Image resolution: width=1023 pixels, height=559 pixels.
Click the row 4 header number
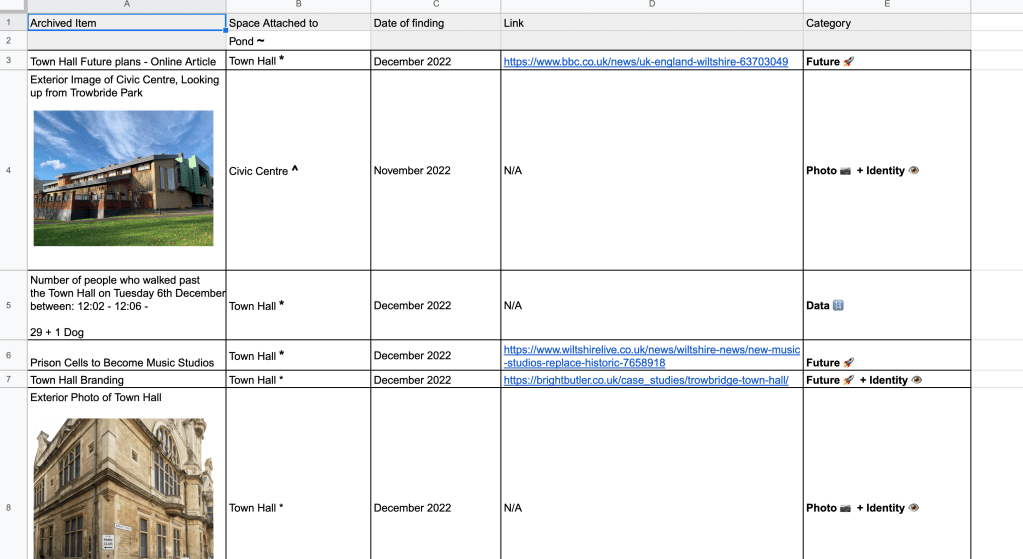click(9, 170)
